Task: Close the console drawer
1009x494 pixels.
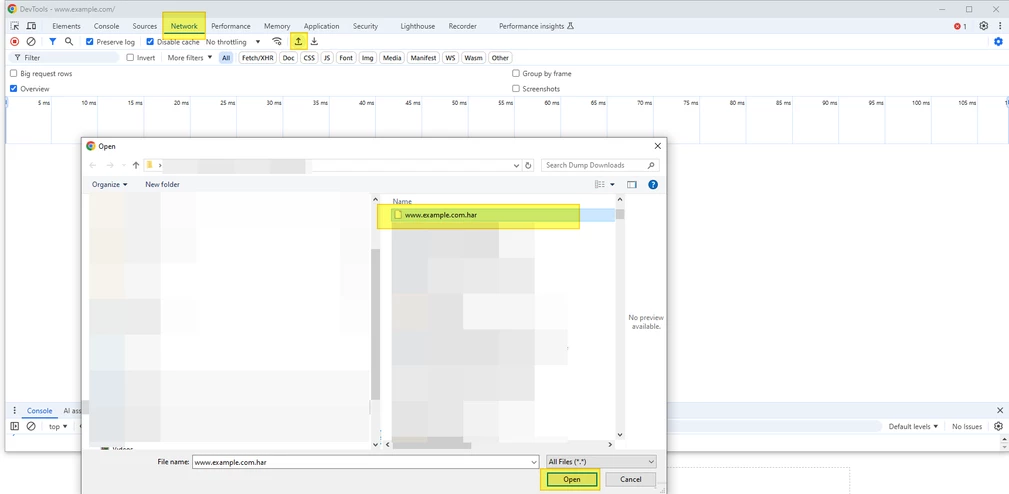Action: click(1000, 410)
